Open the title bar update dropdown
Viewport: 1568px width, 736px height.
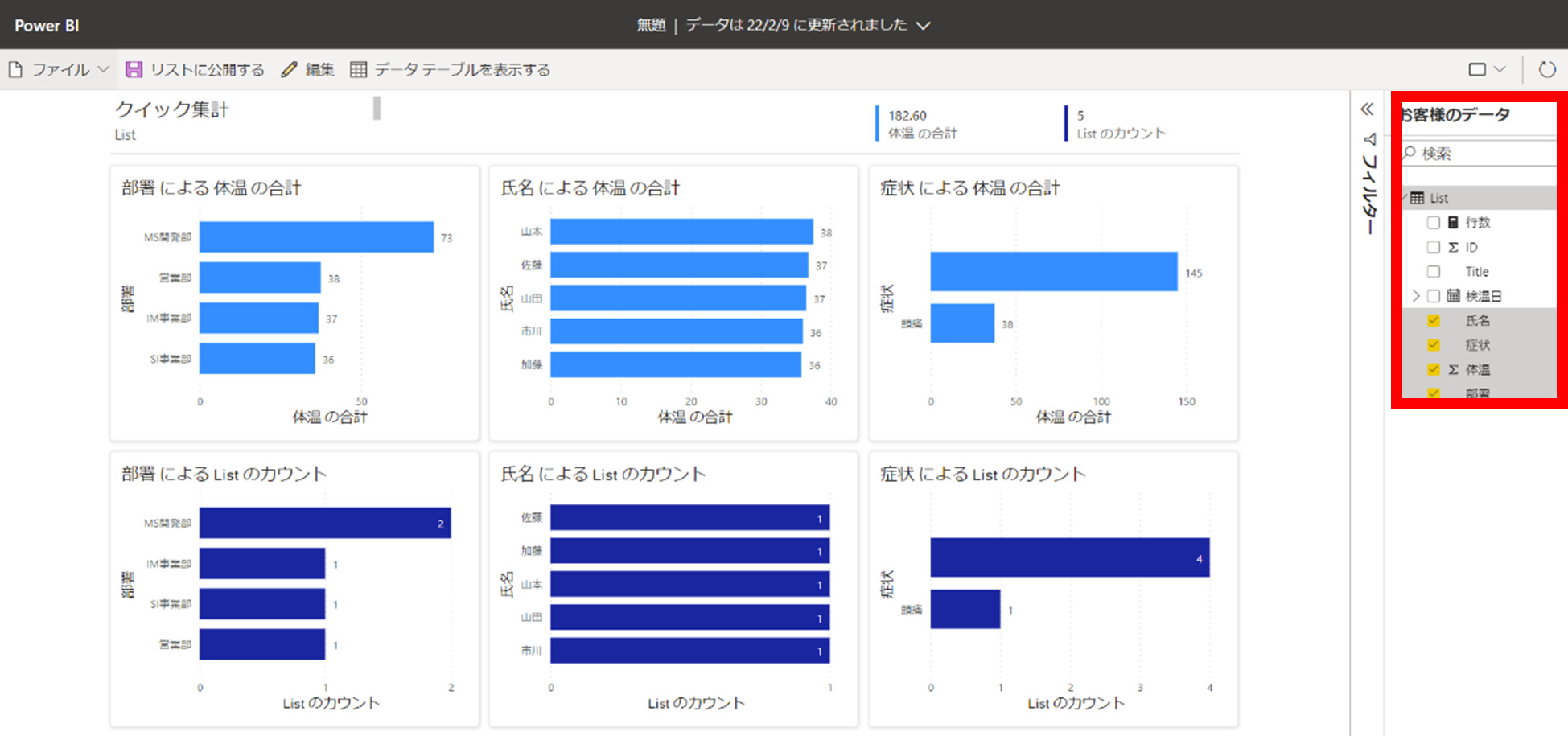(x=924, y=25)
